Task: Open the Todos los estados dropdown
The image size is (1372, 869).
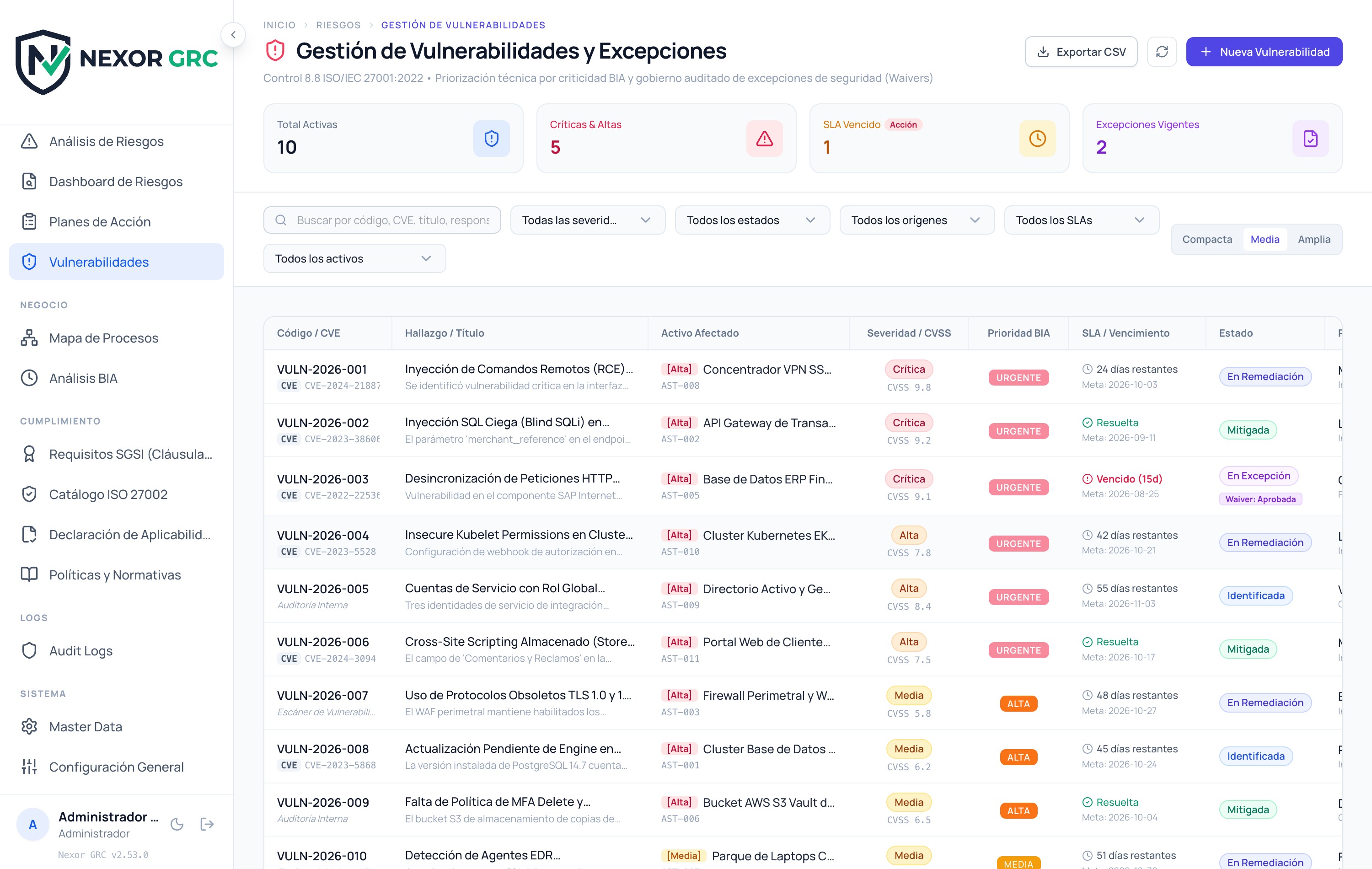Action: pyautogui.click(x=752, y=220)
